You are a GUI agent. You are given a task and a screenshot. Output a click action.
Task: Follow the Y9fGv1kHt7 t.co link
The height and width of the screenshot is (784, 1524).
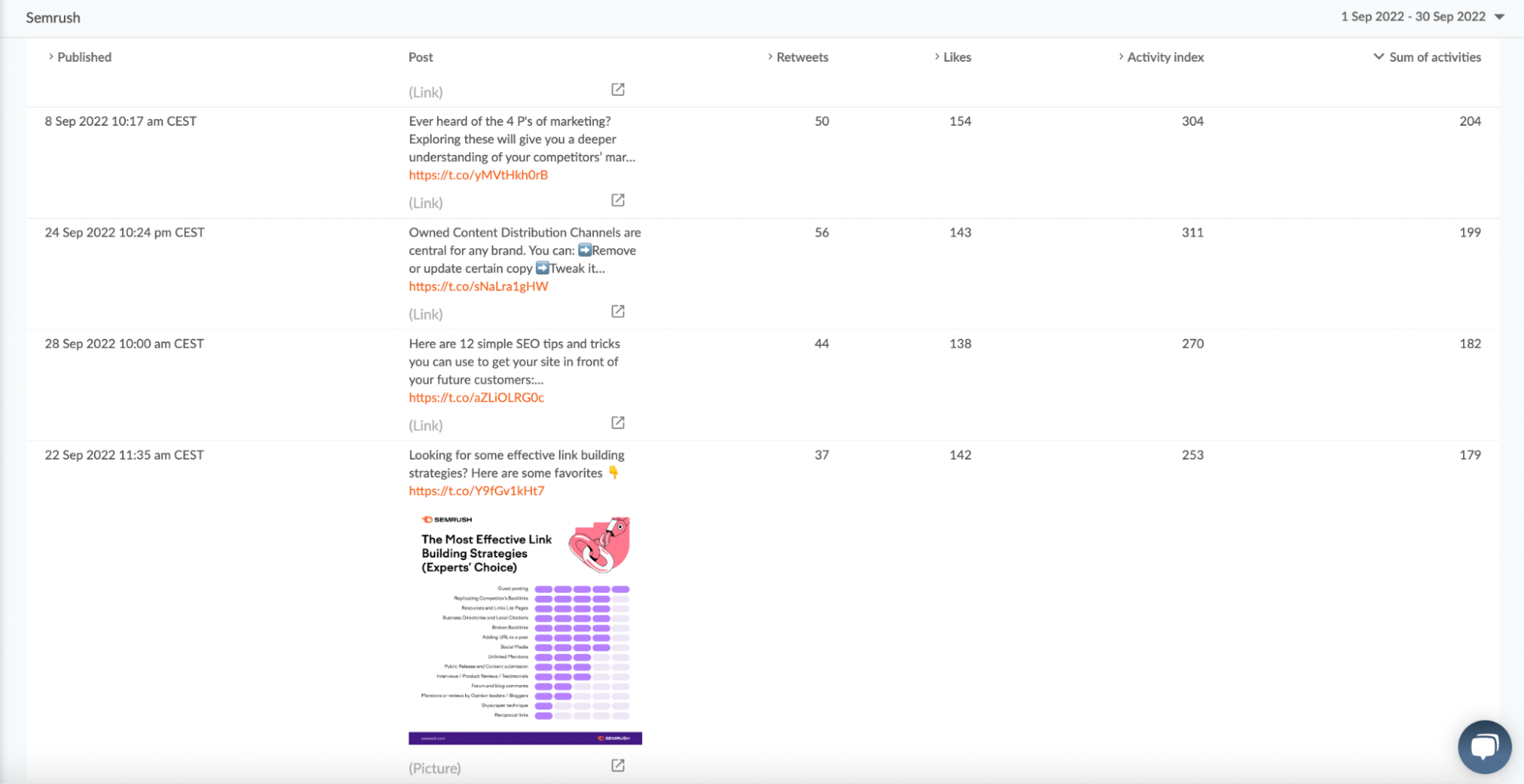[x=476, y=491]
